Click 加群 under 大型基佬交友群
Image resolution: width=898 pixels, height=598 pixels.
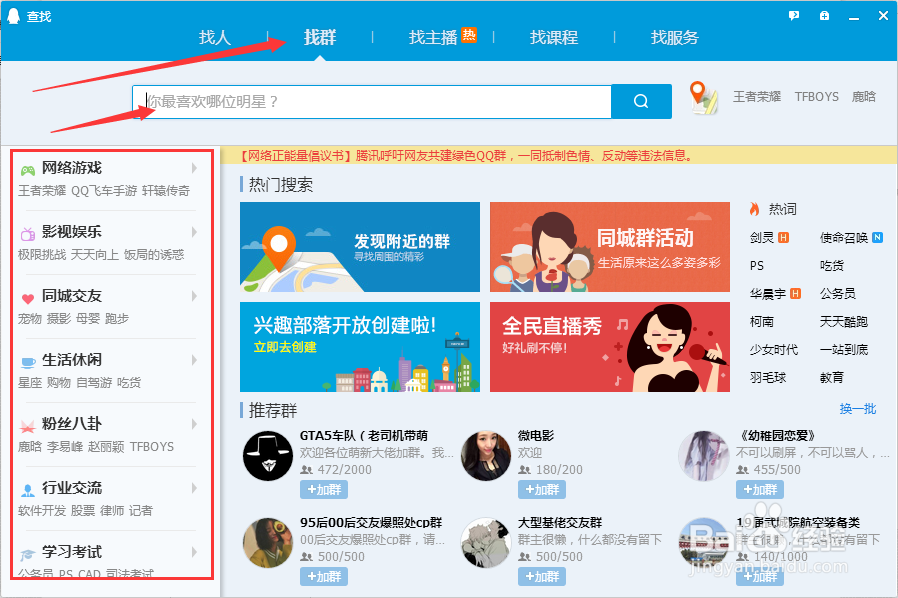point(542,576)
